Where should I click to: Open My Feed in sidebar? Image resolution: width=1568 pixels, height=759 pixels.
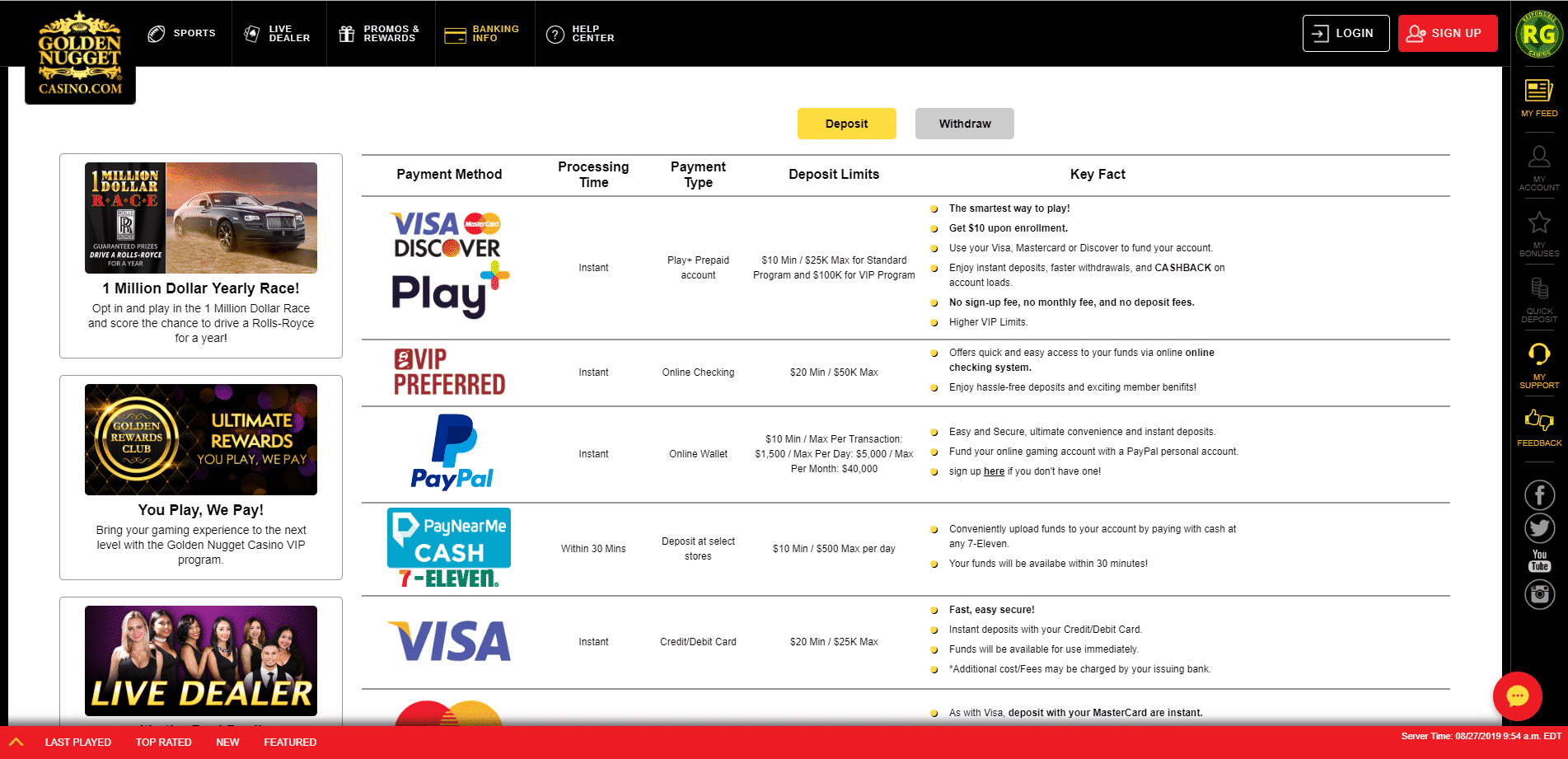point(1539,98)
